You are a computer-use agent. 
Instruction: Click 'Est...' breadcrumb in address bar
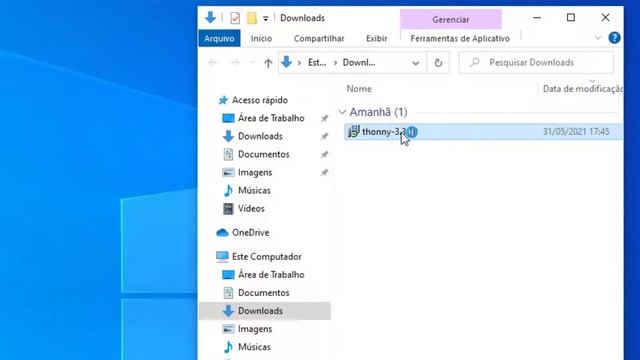[317, 62]
